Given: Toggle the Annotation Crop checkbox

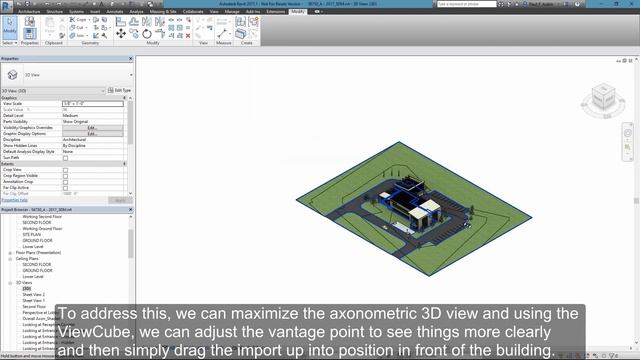Looking at the screenshot, I should click(65, 182).
